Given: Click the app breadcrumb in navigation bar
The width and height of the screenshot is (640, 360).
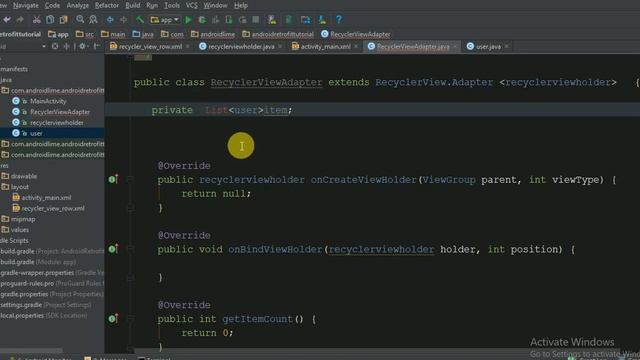Looking at the screenshot, I should coord(58,34).
